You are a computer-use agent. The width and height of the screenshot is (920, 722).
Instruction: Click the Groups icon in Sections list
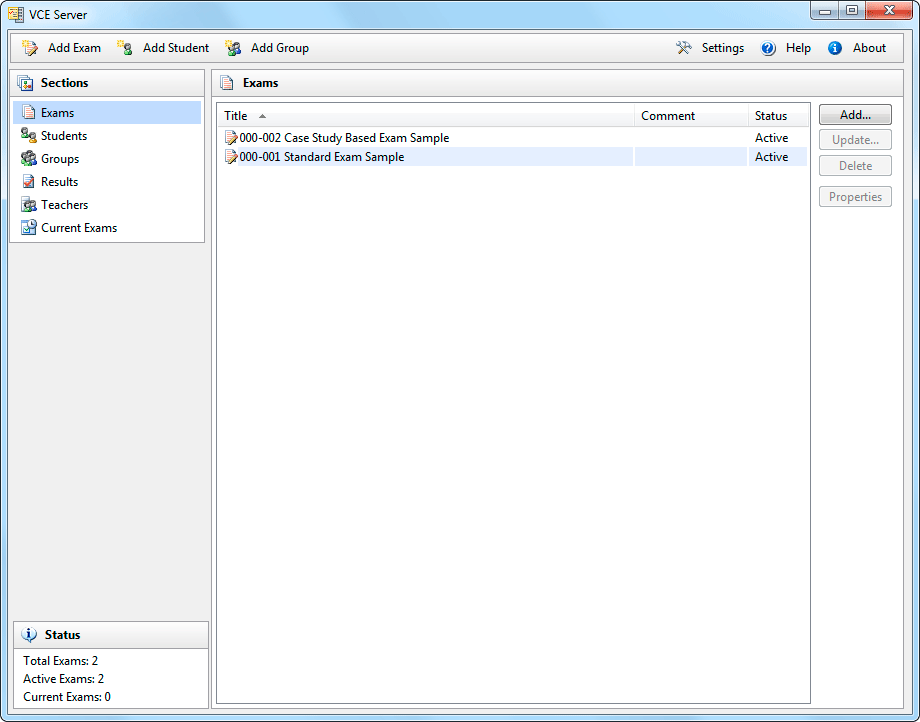[x=28, y=158]
